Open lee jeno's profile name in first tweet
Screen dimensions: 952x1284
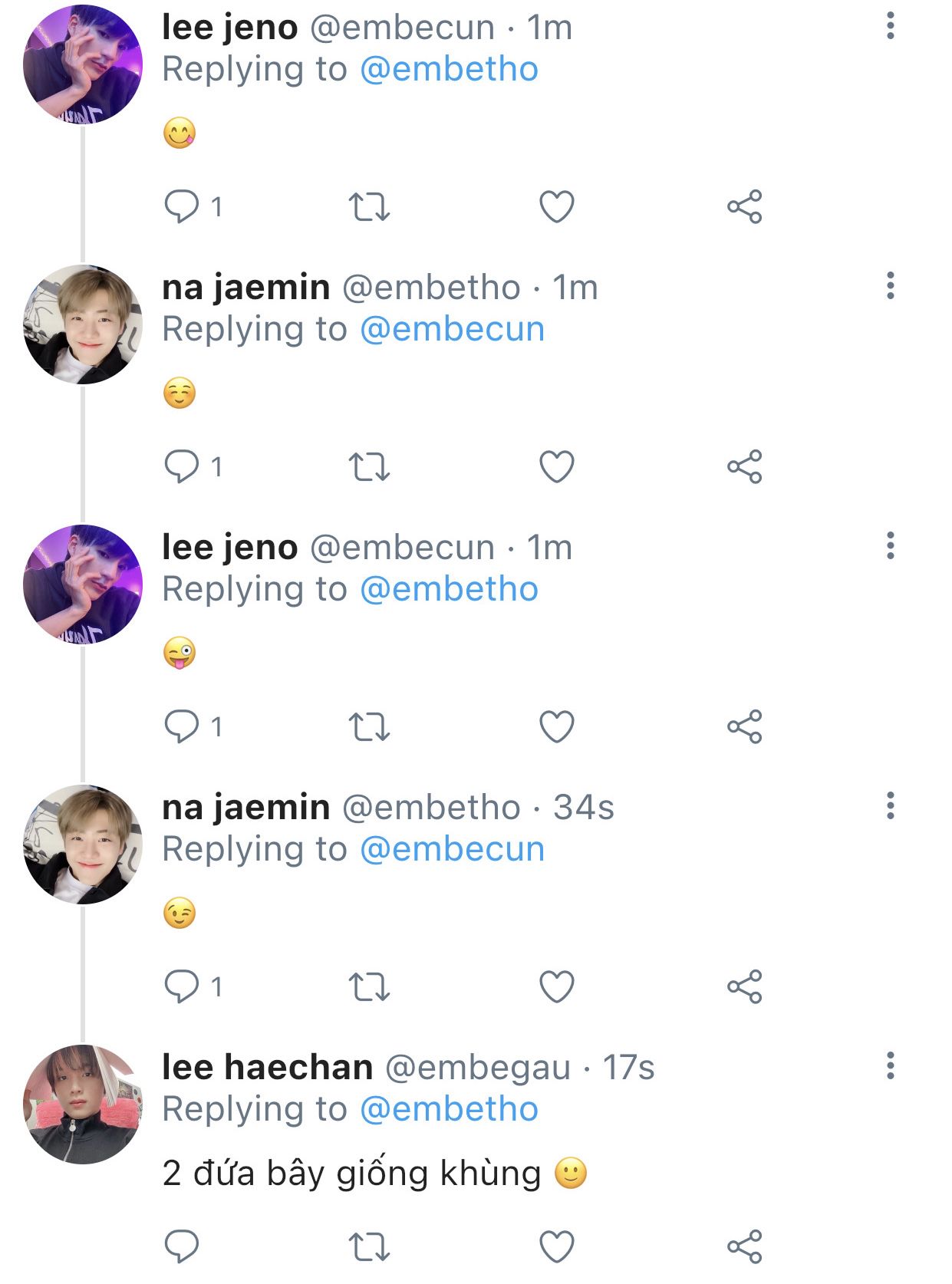pyautogui.click(x=229, y=28)
